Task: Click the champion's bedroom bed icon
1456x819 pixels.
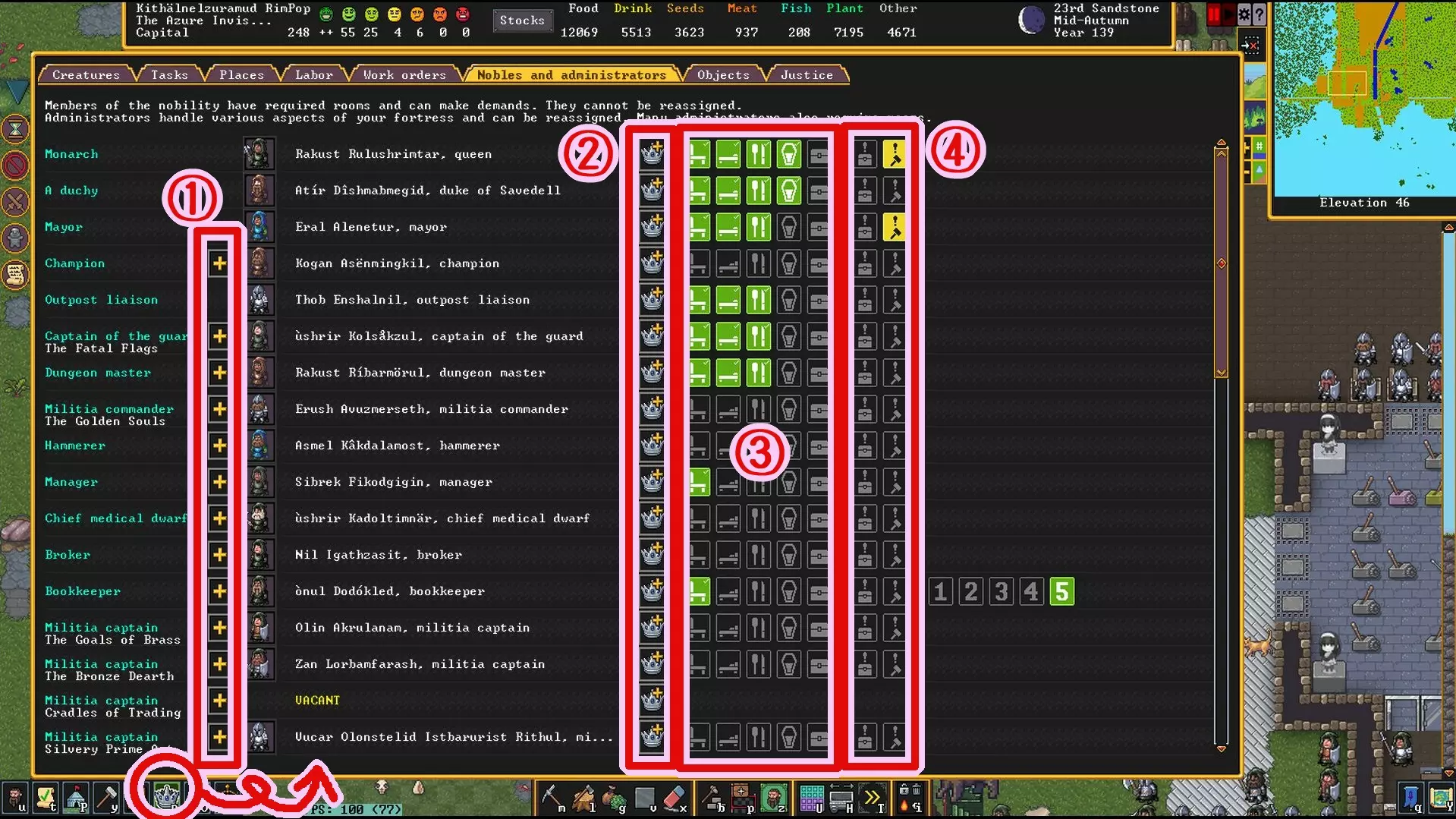Action: coord(728,263)
